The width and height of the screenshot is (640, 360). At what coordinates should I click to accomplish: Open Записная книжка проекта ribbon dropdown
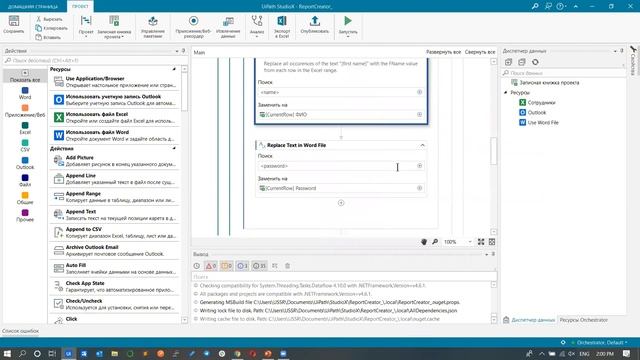pyautogui.click(x=114, y=27)
